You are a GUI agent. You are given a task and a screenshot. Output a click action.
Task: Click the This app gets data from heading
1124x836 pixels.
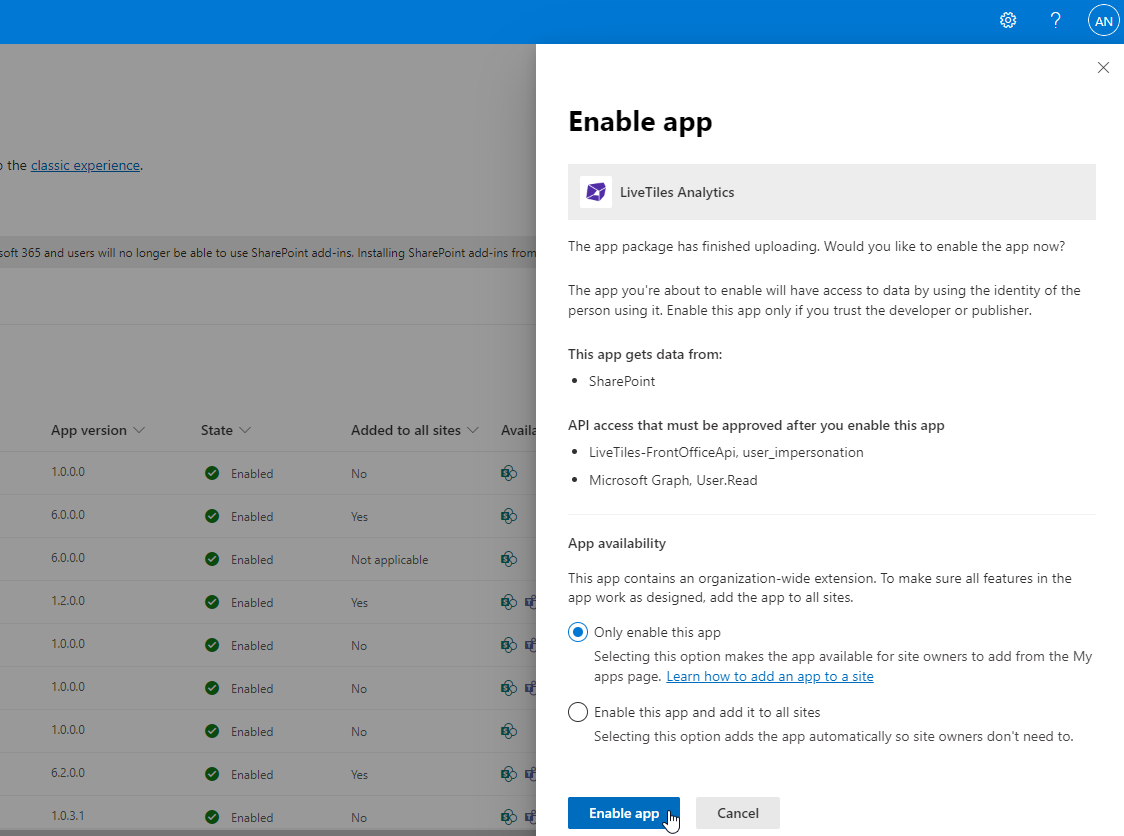coord(645,354)
